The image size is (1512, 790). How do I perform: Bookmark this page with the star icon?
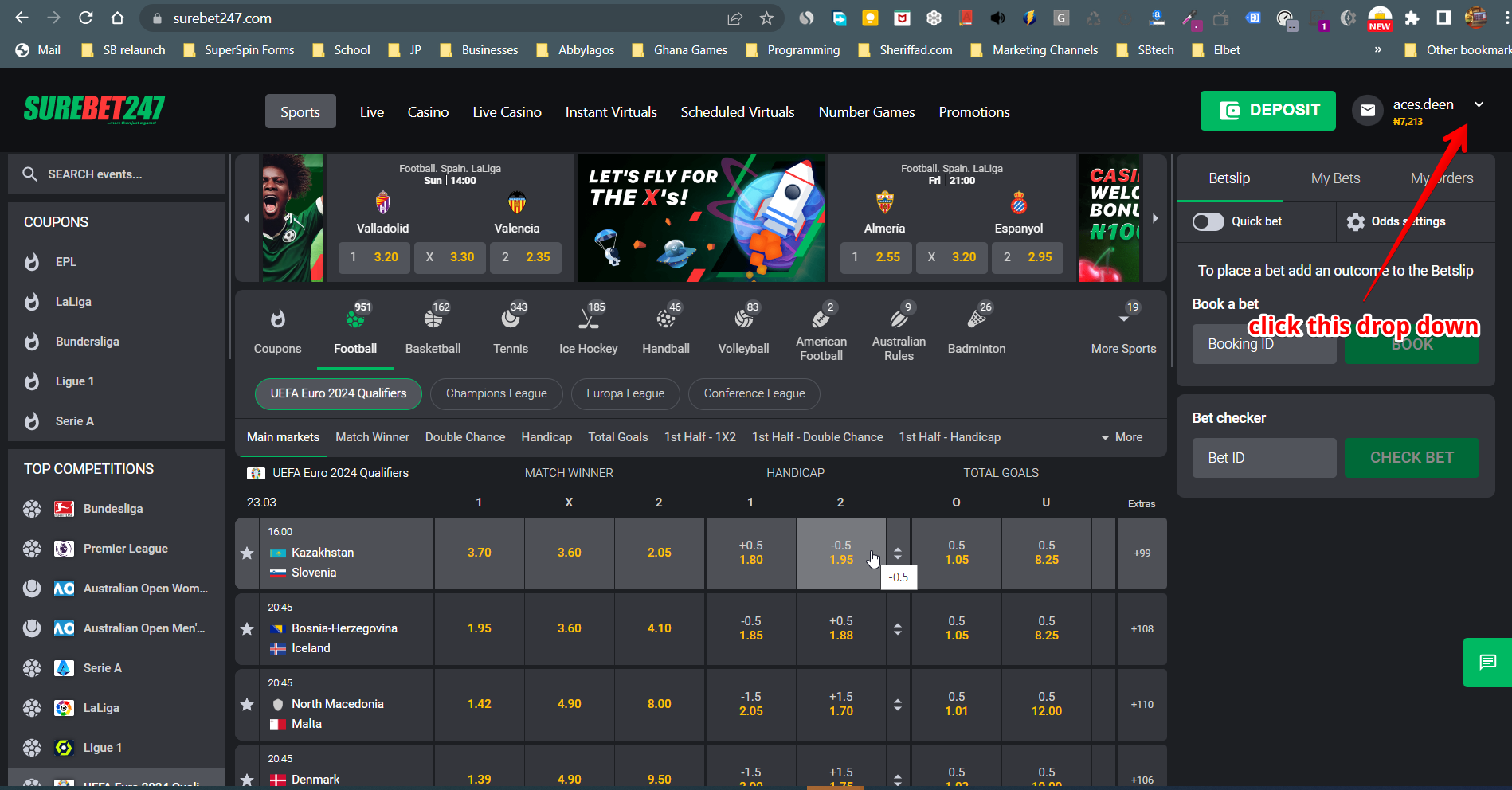point(766,18)
